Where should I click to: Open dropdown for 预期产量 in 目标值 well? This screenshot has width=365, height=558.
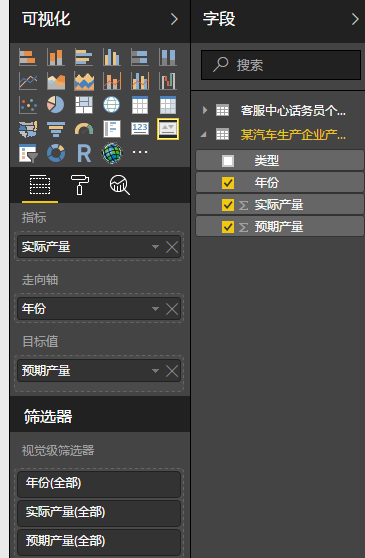155,370
